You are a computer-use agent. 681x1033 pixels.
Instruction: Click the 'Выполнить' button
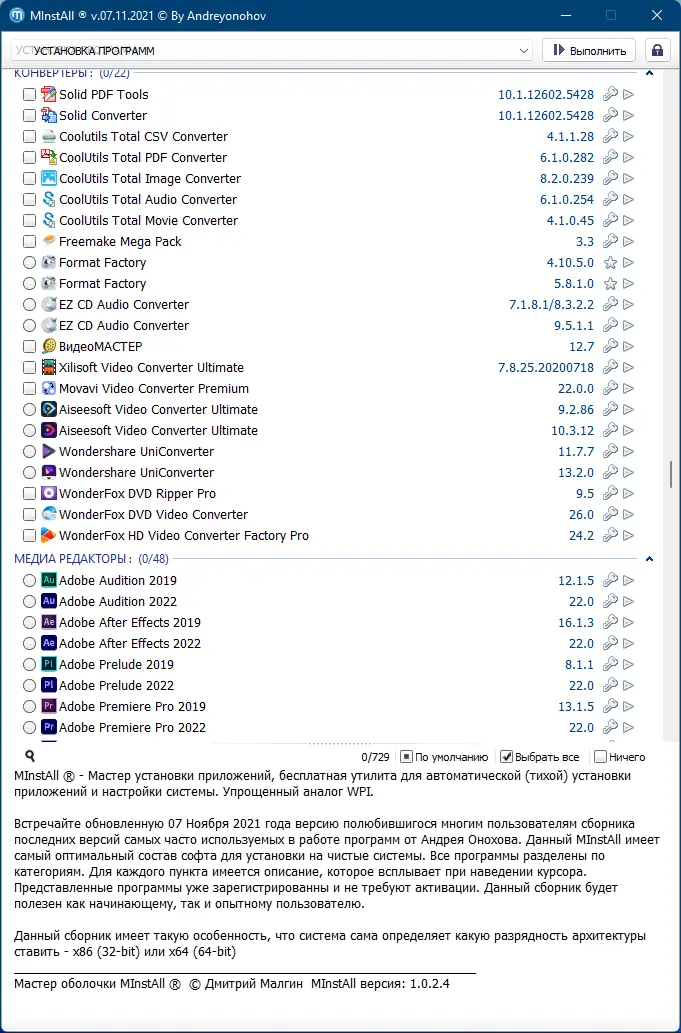(589, 50)
